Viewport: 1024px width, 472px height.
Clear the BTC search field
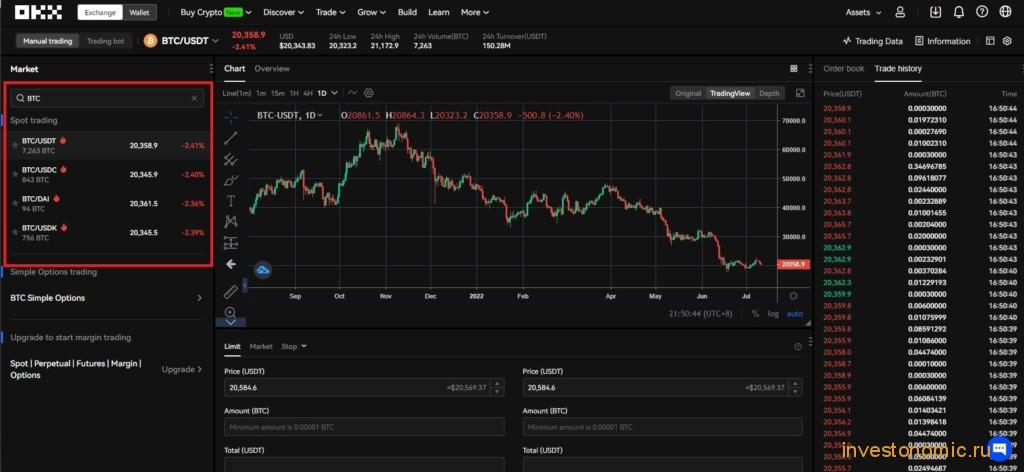pos(194,99)
